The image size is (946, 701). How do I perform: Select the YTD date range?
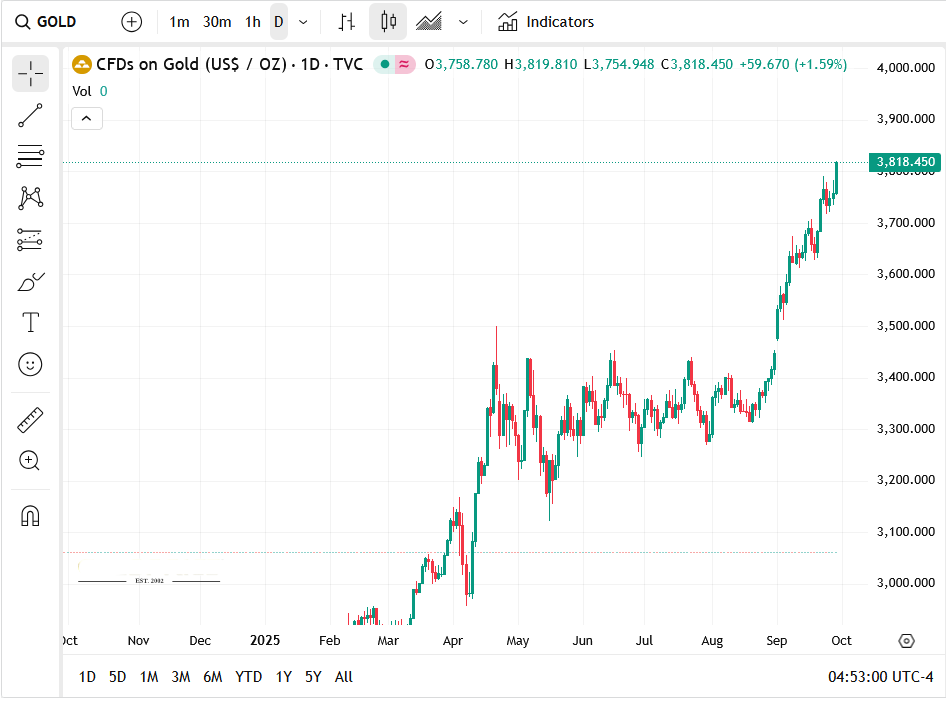coord(248,677)
